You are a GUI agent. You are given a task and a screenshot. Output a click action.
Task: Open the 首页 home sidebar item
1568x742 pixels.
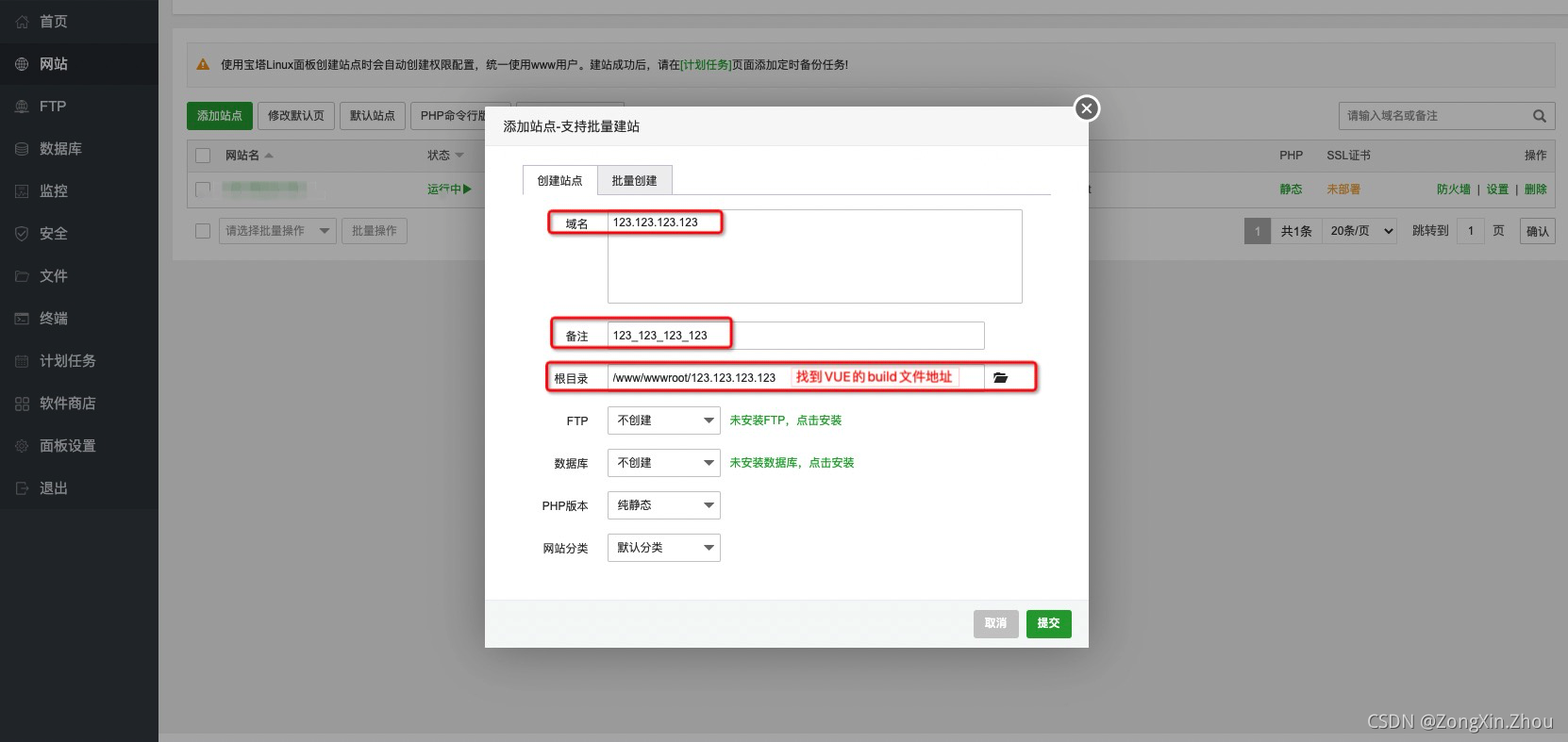click(x=79, y=22)
